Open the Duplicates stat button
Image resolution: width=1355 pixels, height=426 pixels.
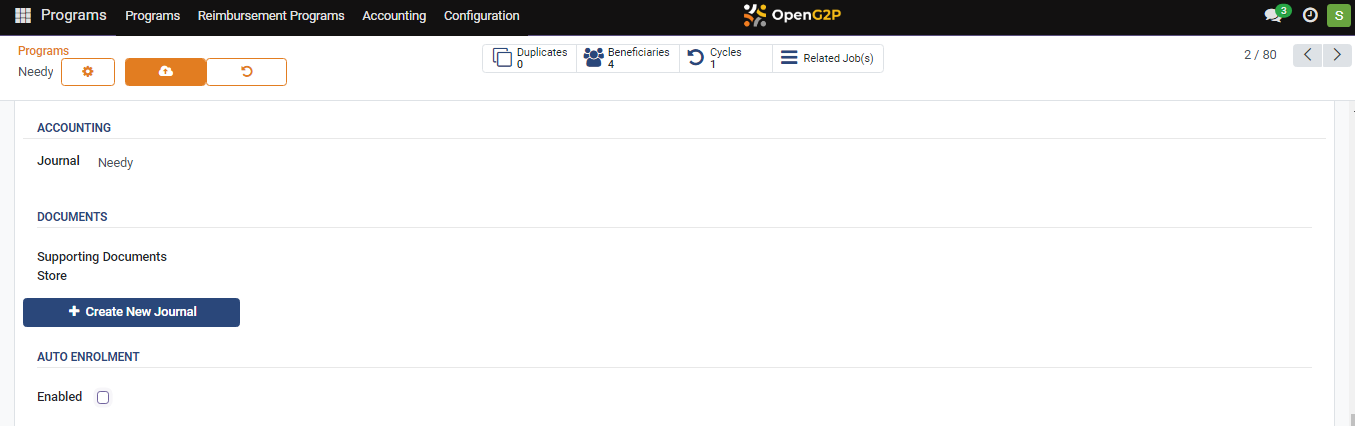pyautogui.click(x=530, y=58)
